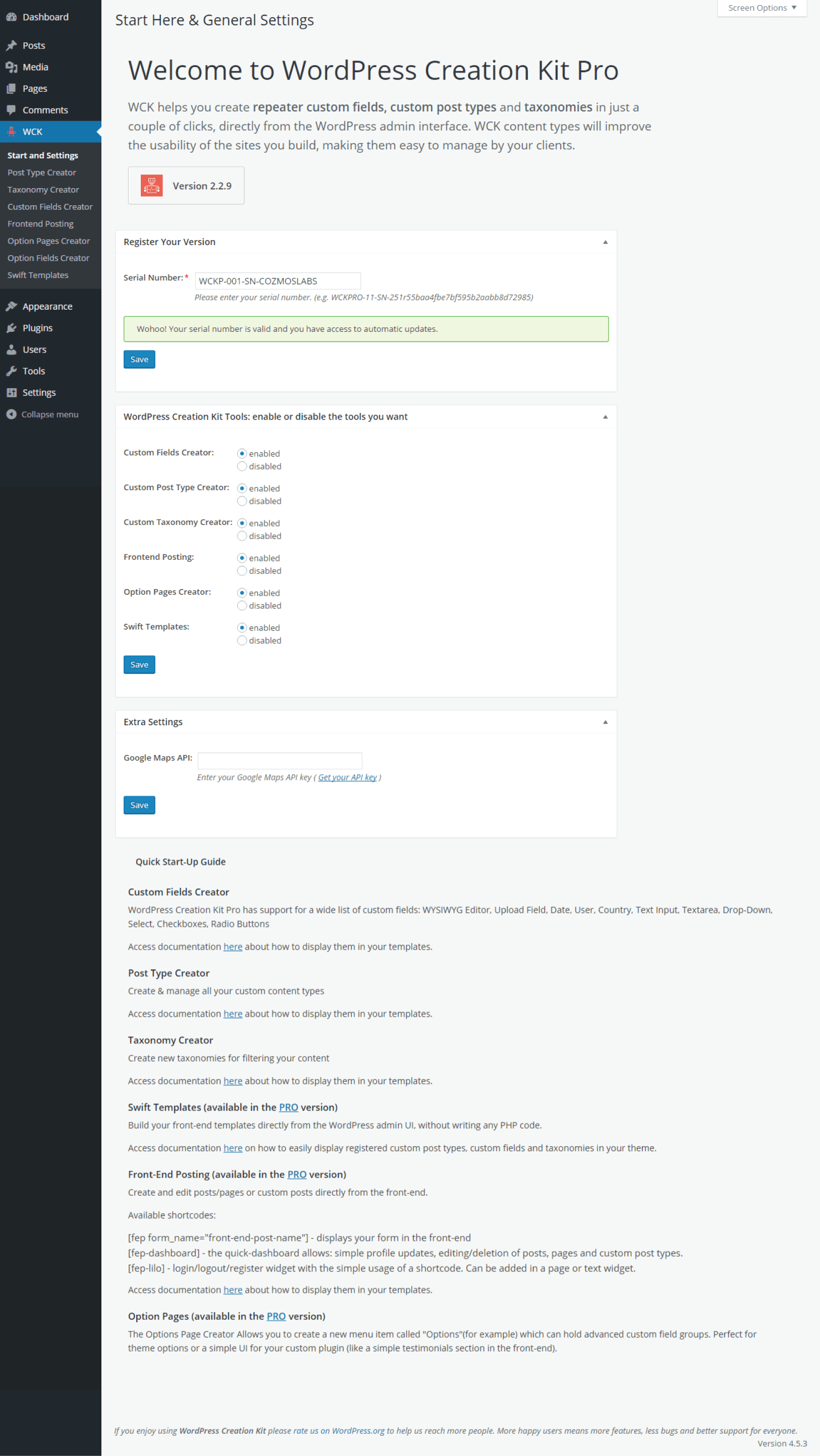This screenshot has width=820, height=1456.
Task: Click the Tools wrench icon
Action: 11,371
